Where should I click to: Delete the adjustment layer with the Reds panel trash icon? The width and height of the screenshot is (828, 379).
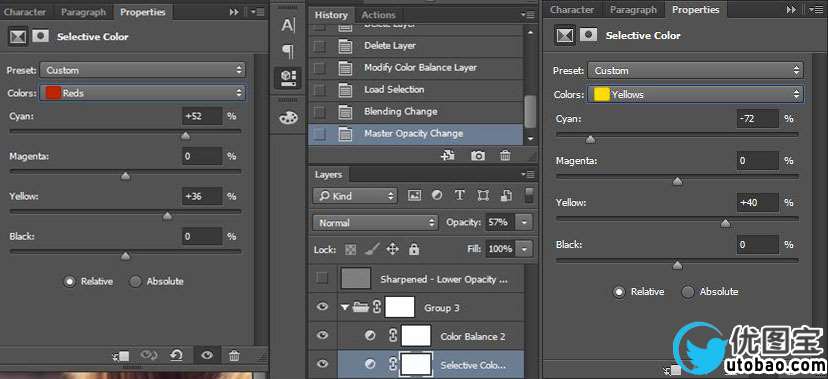pos(234,355)
